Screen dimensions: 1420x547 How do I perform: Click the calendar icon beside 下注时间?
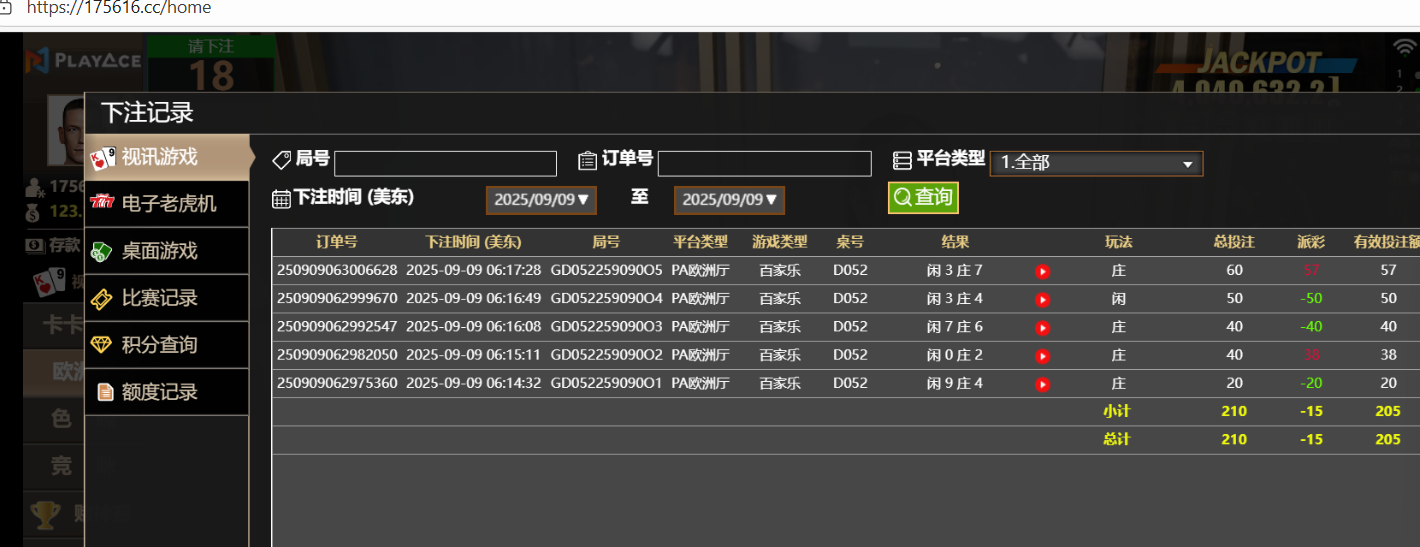click(x=281, y=198)
